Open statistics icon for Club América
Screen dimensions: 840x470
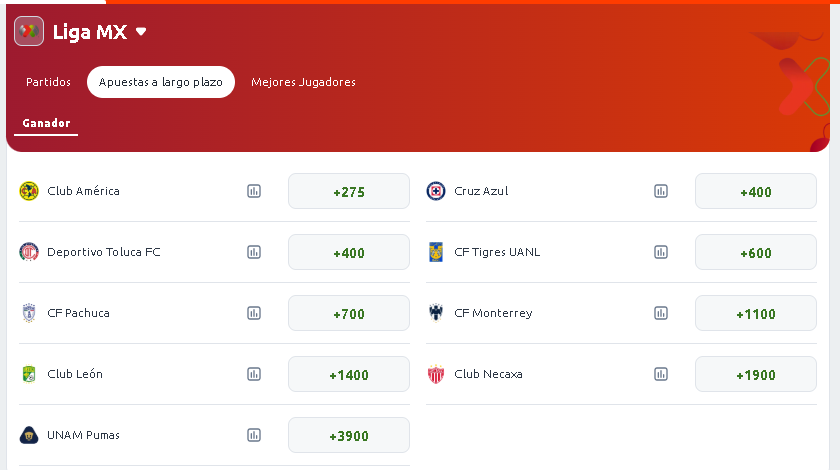(254, 191)
